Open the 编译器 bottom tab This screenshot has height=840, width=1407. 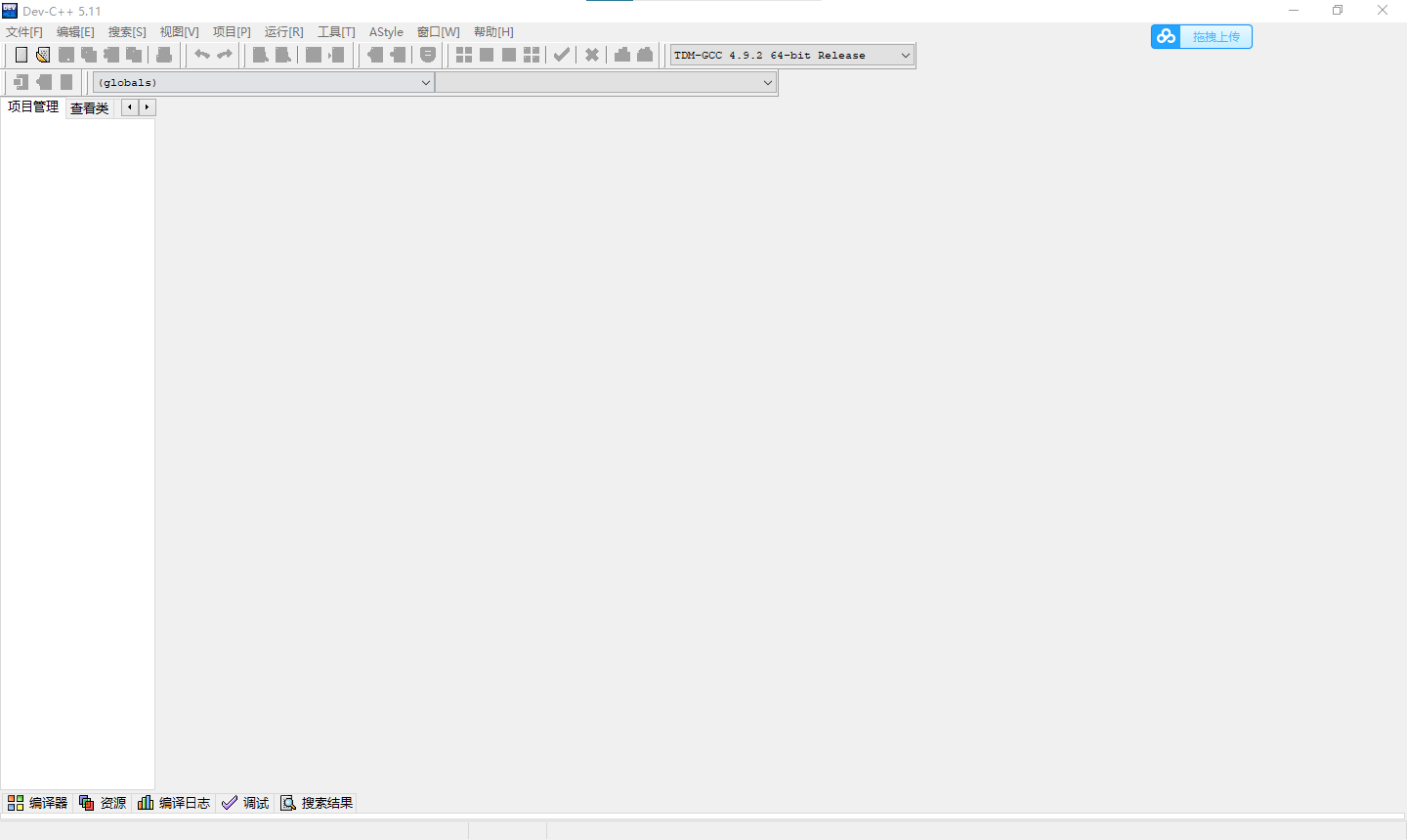coord(37,803)
